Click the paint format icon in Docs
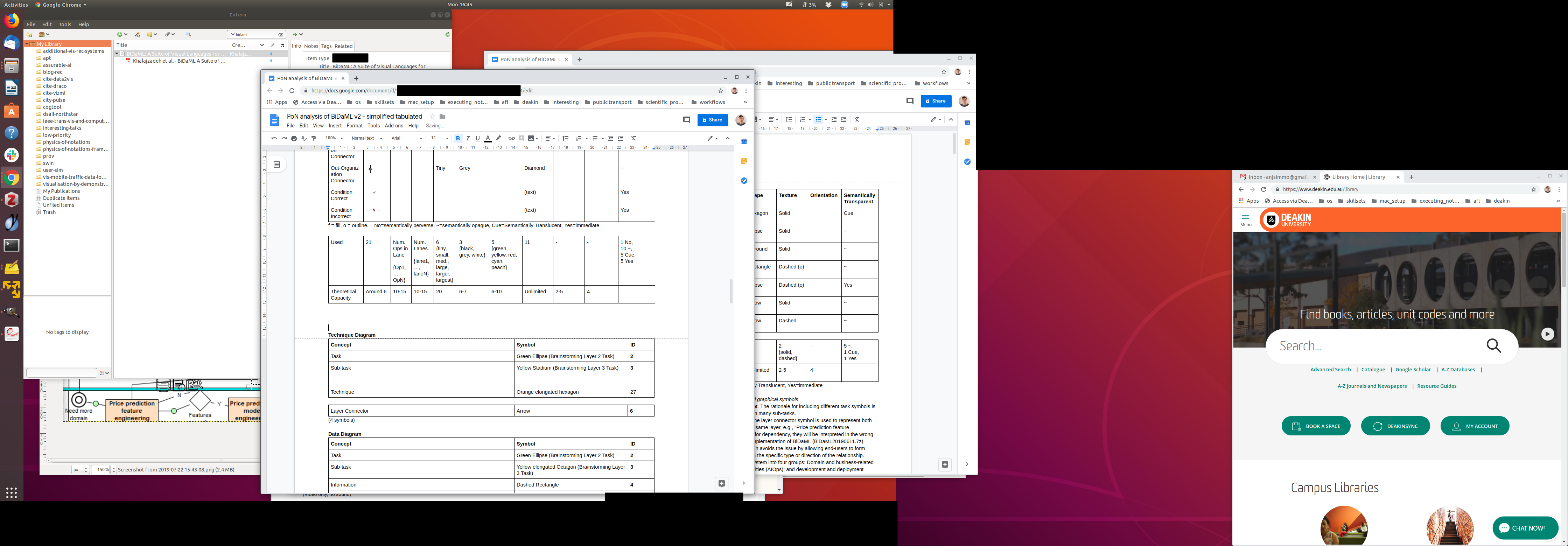This screenshot has height=546, width=1568. point(314,138)
